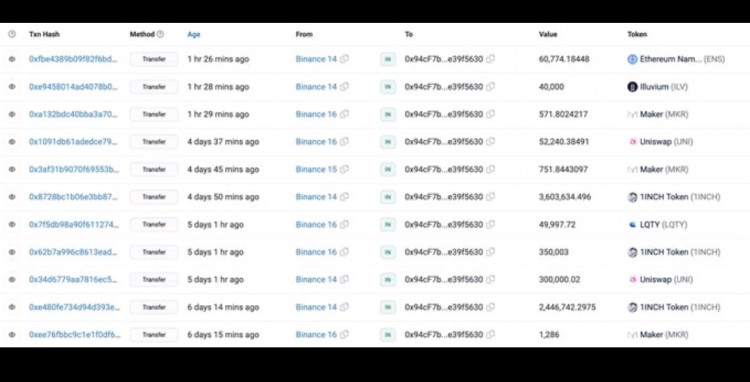Select the Txn Hash column header

(x=44, y=34)
